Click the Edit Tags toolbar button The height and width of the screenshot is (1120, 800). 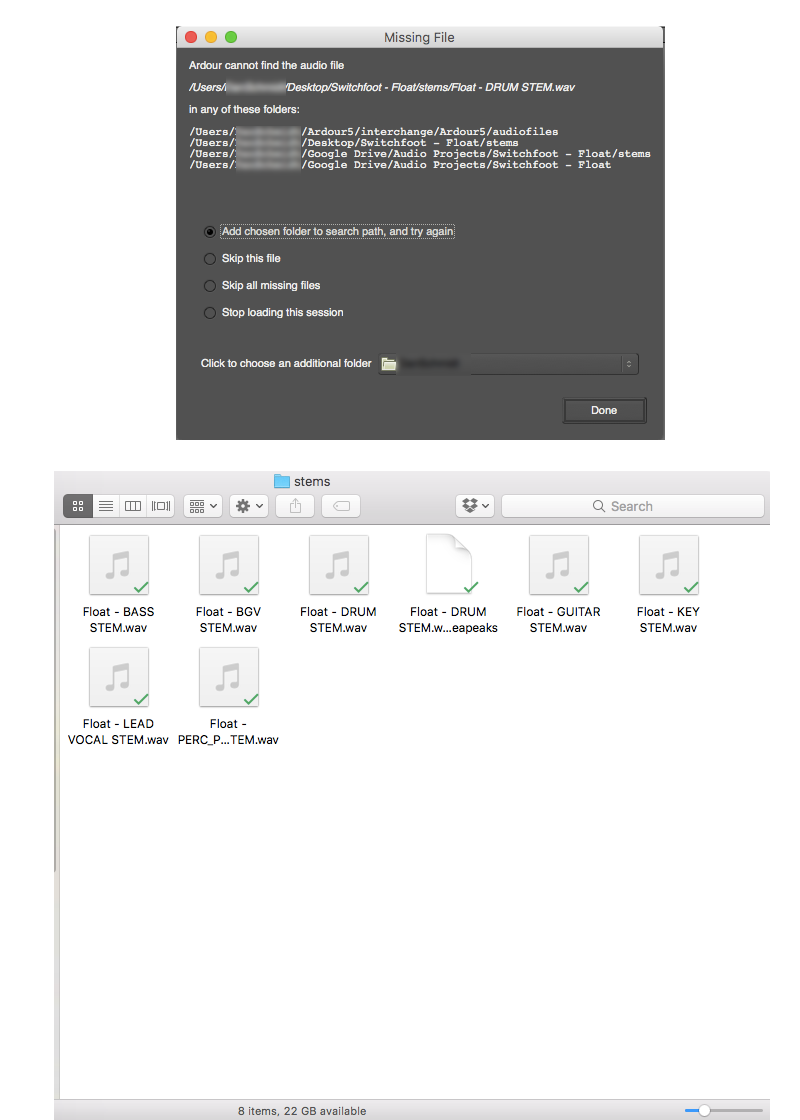pyautogui.click(x=341, y=506)
